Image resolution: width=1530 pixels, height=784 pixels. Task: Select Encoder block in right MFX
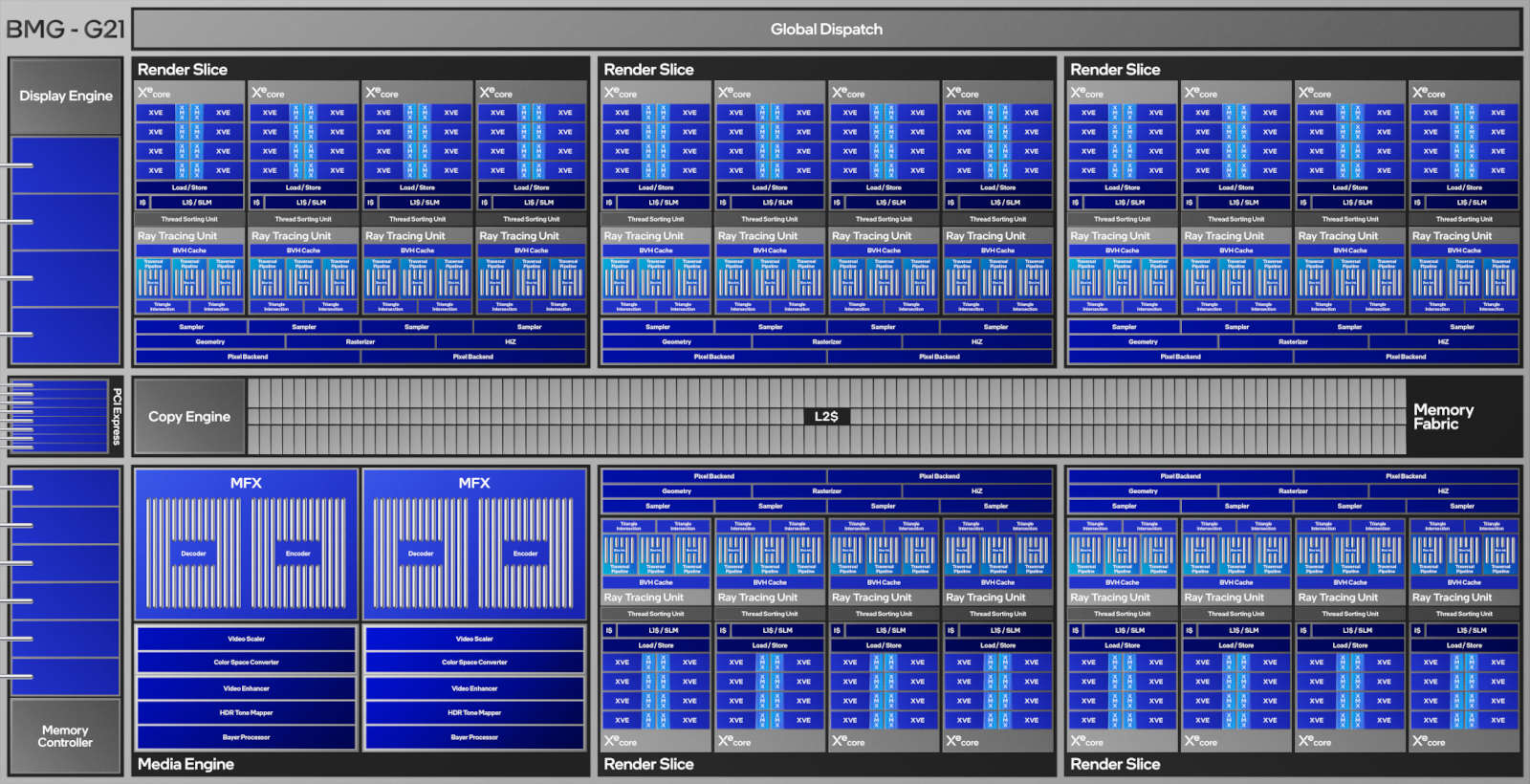click(x=525, y=554)
